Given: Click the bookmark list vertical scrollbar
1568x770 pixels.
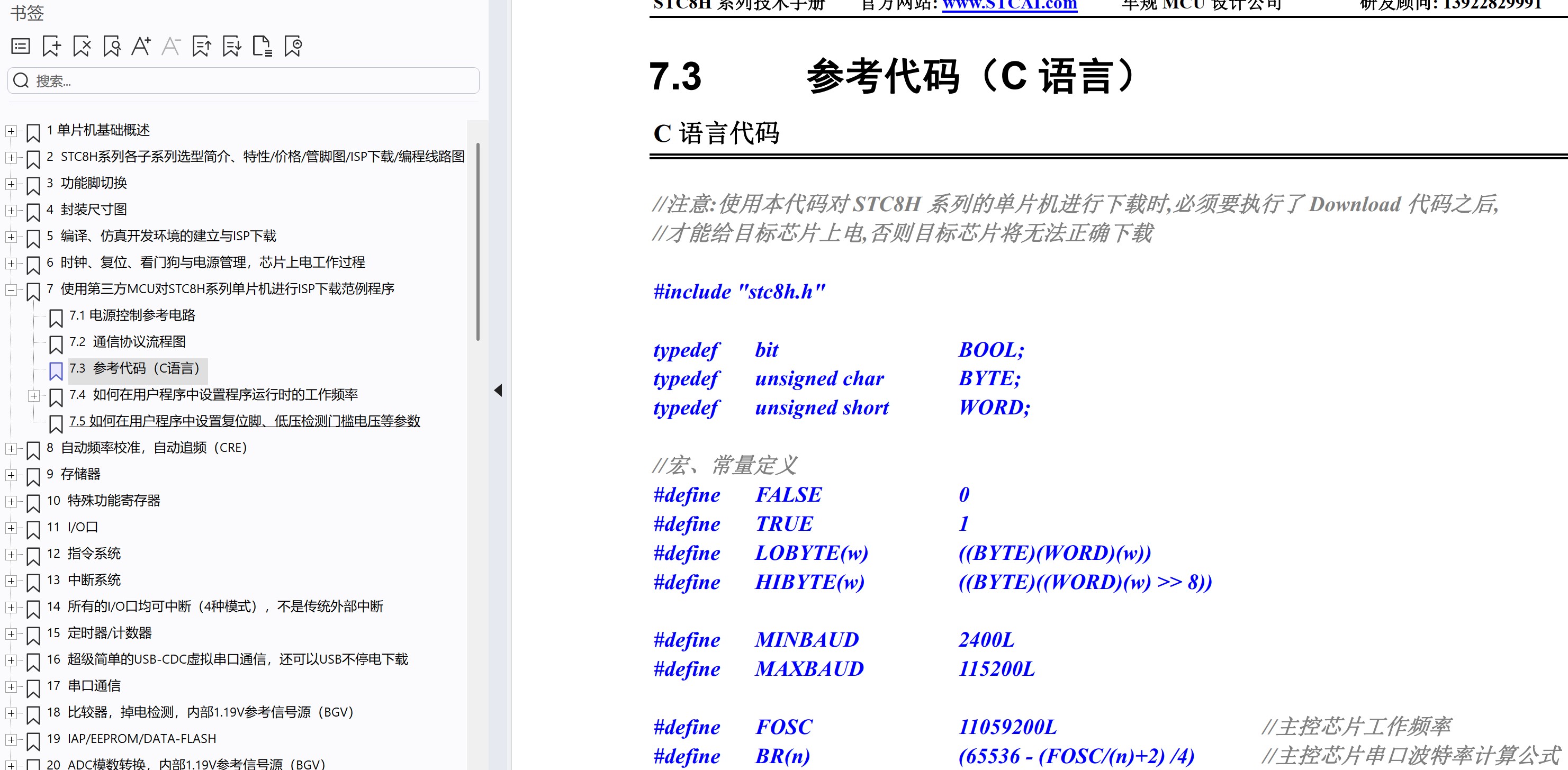Looking at the screenshot, I should point(478,242).
